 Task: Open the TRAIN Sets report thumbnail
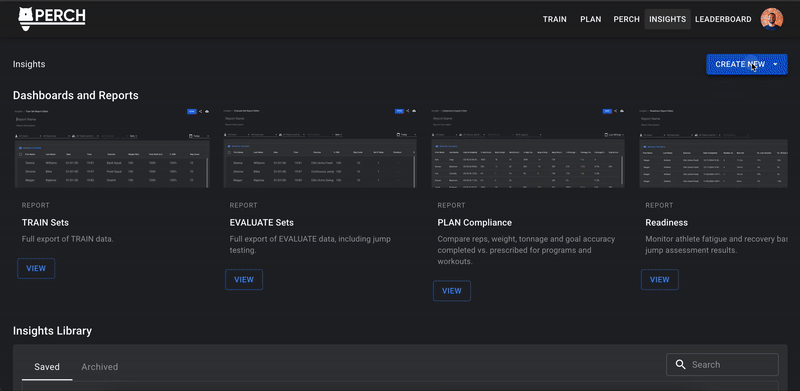coord(111,148)
